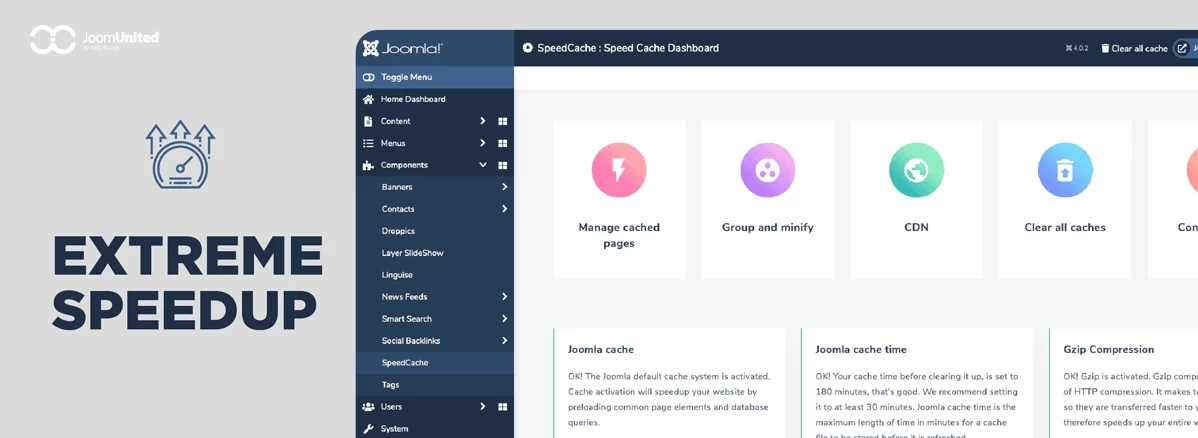Click the Clear all cache header button
Image resolution: width=1198 pixels, height=438 pixels.
(1135, 48)
